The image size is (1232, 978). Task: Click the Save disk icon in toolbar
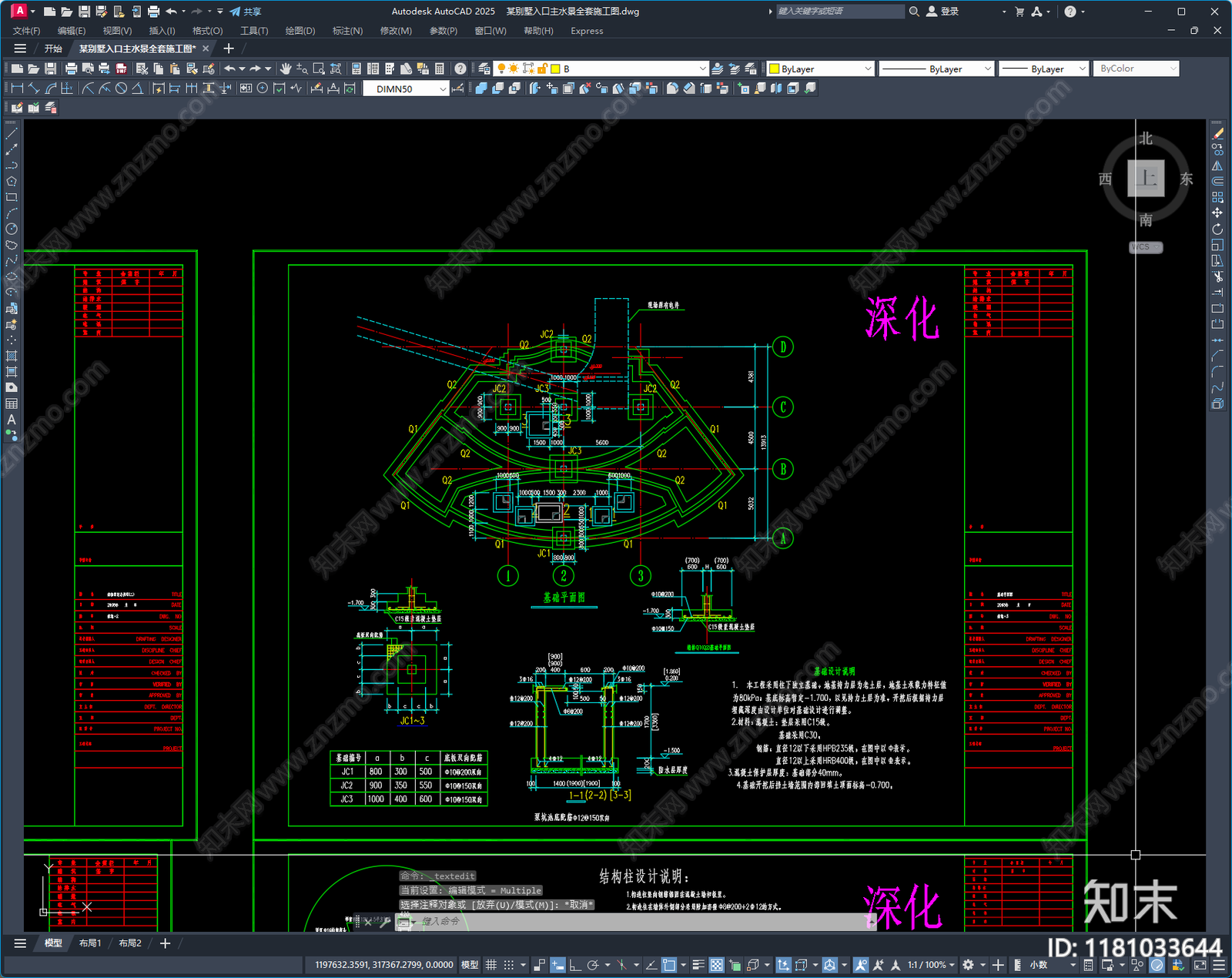click(50, 69)
